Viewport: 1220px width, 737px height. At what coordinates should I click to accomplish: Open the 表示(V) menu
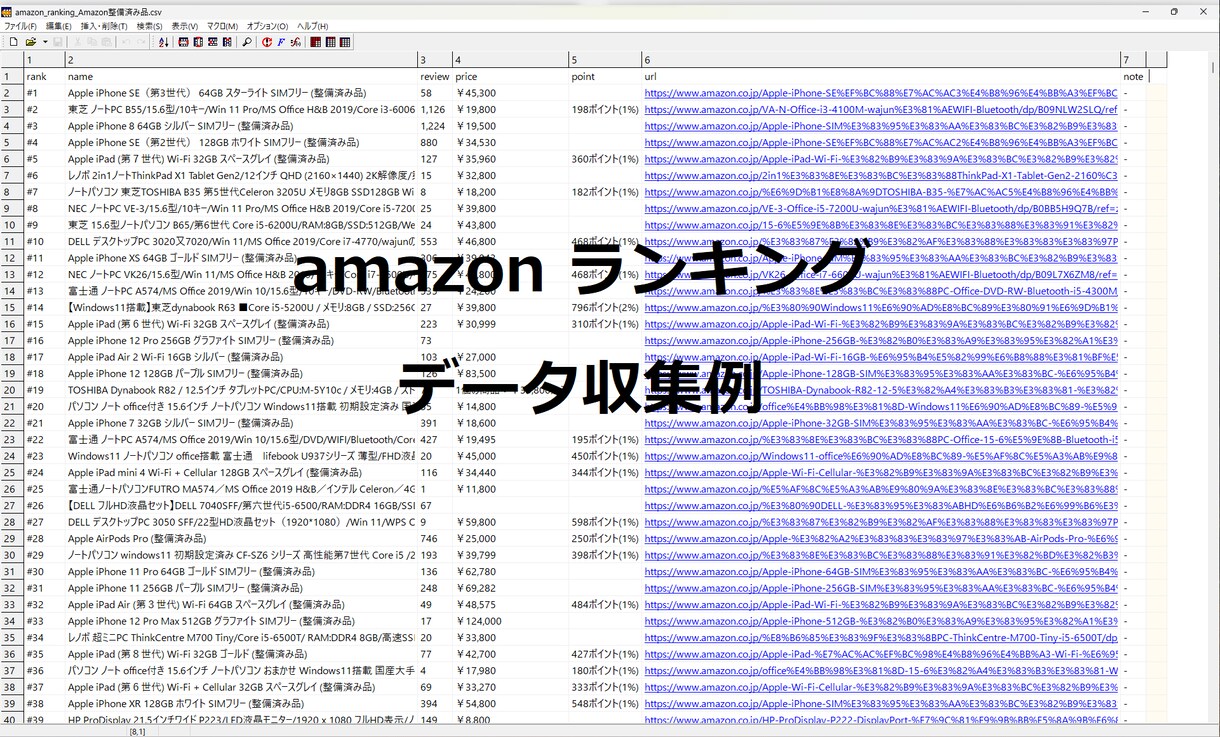click(x=184, y=26)
